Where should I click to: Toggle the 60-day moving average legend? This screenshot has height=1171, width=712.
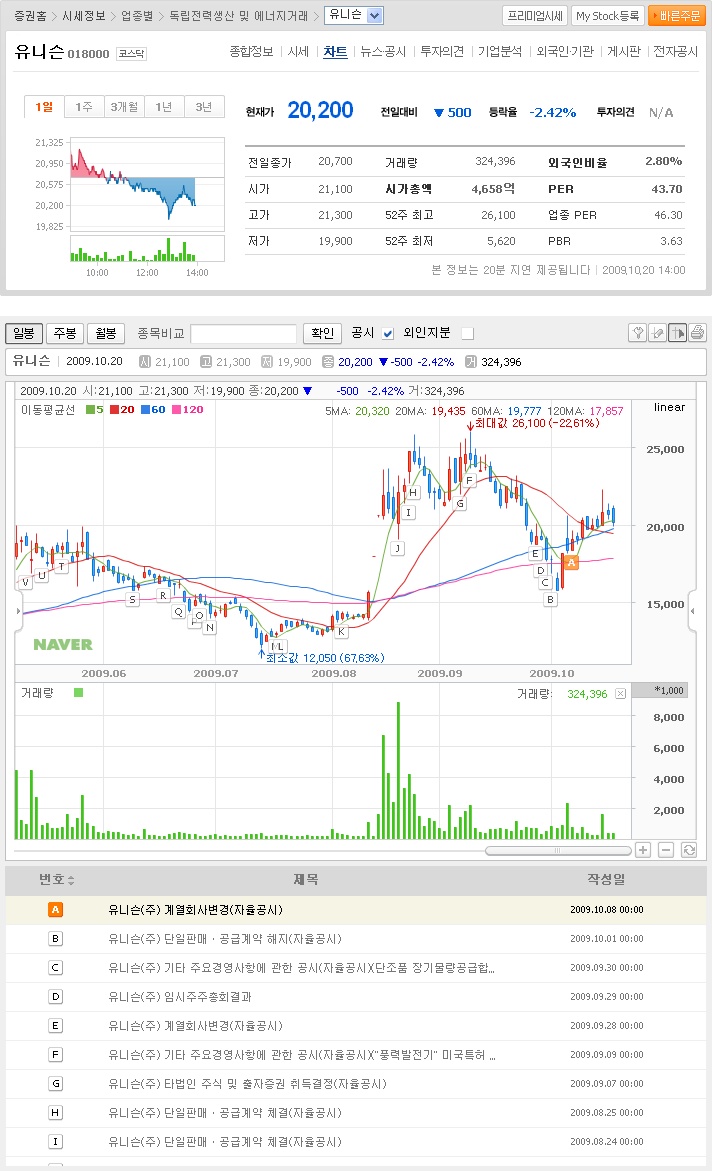[153, 409]
